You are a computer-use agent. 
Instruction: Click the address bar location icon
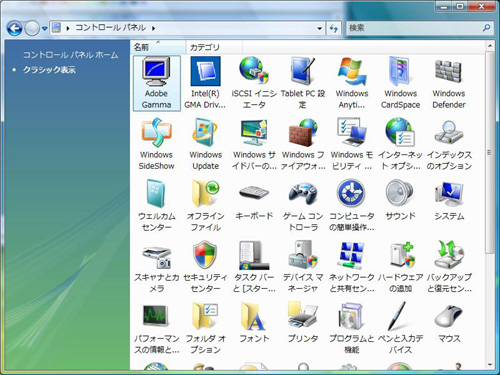pyautogui.click(x=57, y=28)
